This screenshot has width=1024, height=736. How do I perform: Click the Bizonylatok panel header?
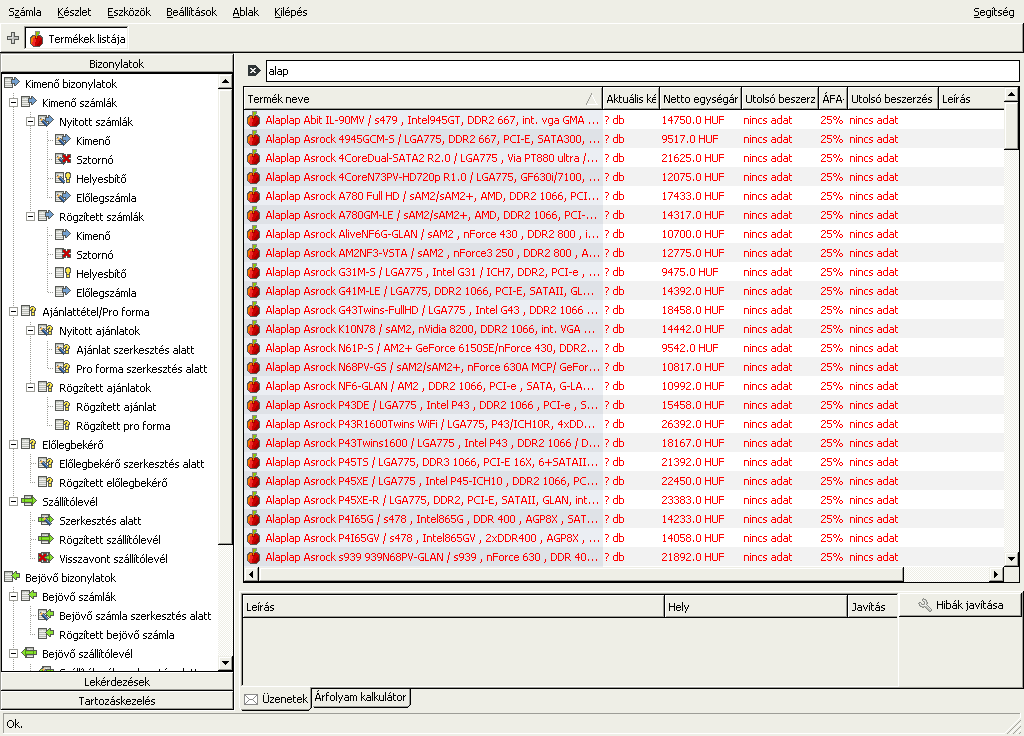117,63
